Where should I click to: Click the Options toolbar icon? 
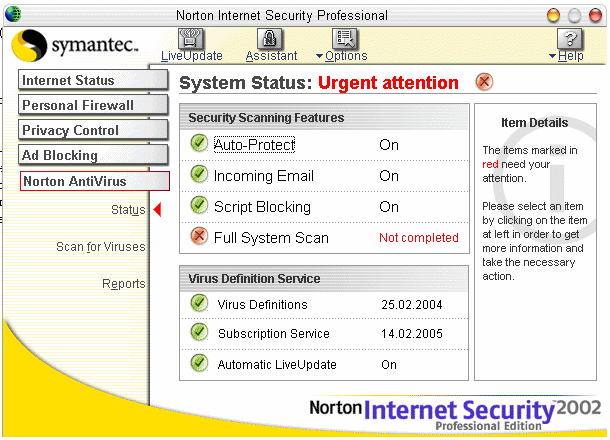click(x=345, y=39)
